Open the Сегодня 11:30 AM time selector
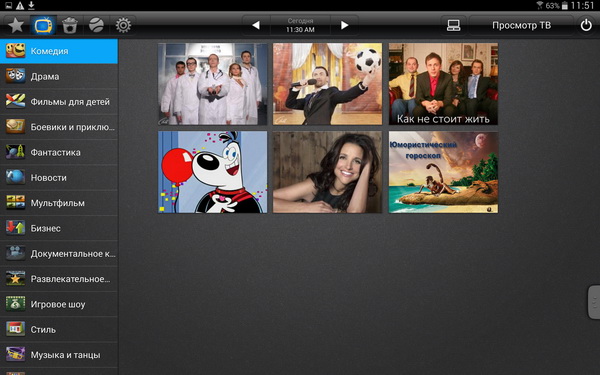The image size is (600, 375). click(x=300, y=25)
